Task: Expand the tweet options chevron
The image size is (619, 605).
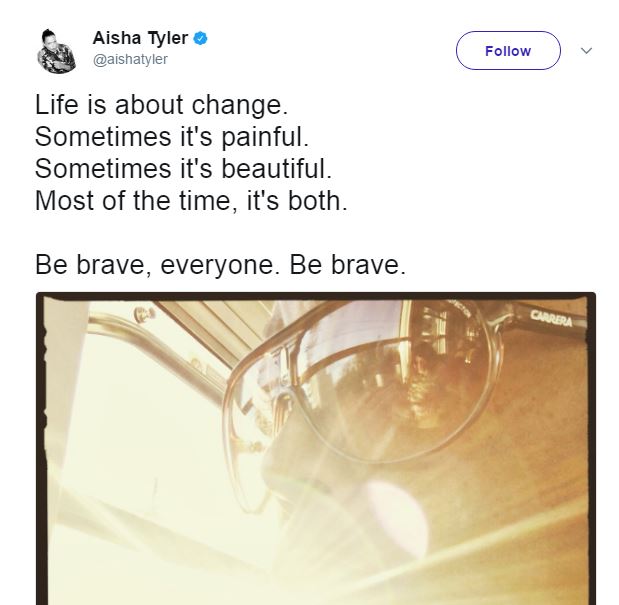Action: click(586, 51)
